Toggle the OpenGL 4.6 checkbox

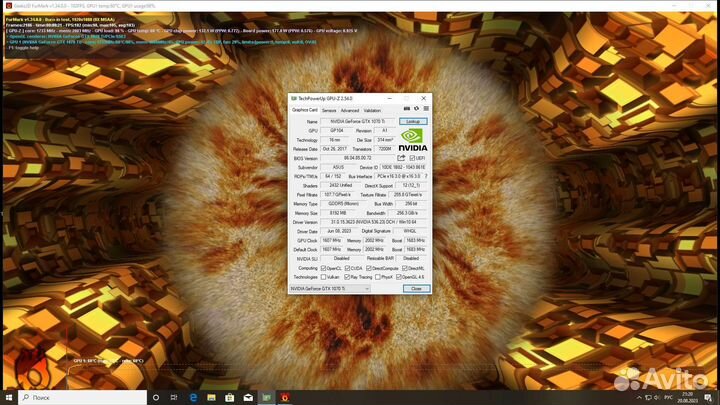399,277
